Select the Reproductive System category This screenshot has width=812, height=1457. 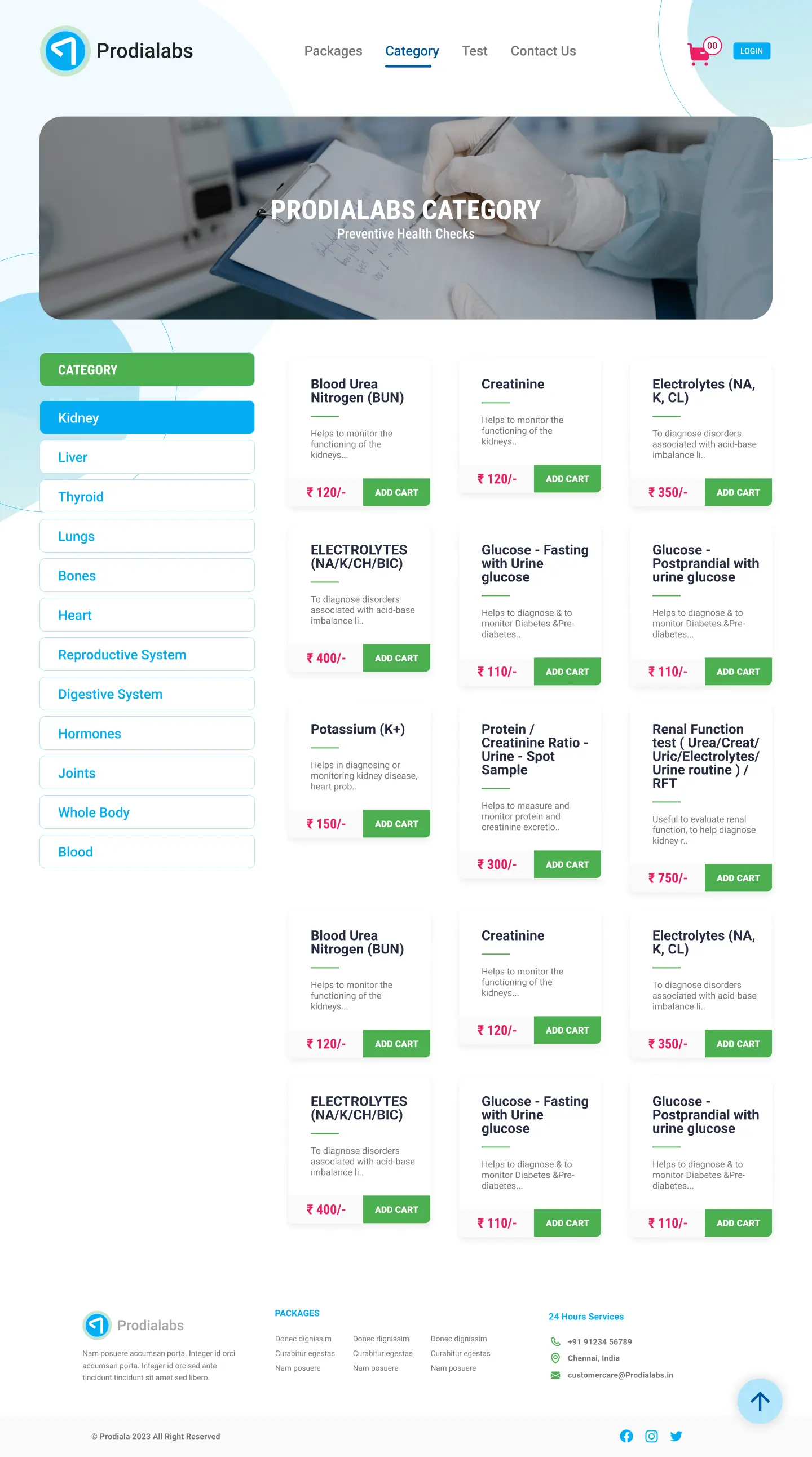point(147,655)
